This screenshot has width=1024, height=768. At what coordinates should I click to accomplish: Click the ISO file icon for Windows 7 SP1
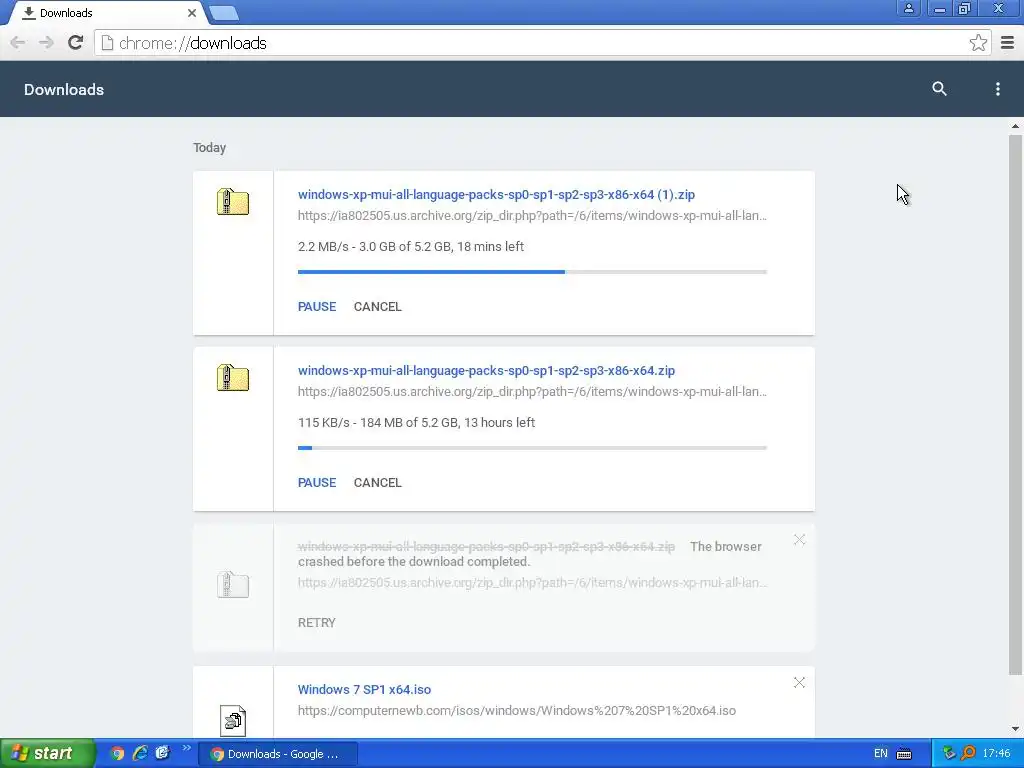233,720
